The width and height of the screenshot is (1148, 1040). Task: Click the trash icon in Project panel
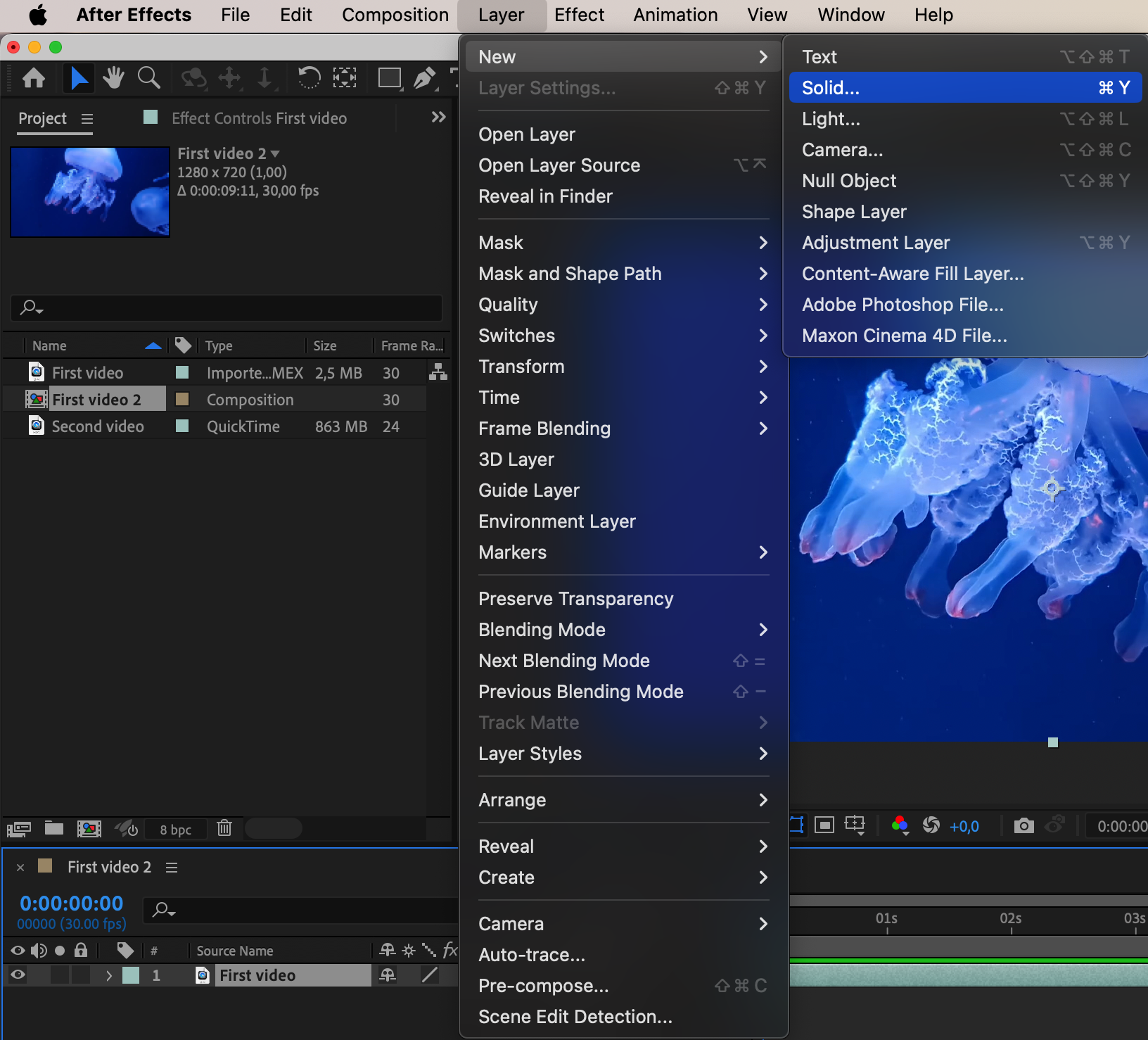pyautogui.click(x=224, y=828)
